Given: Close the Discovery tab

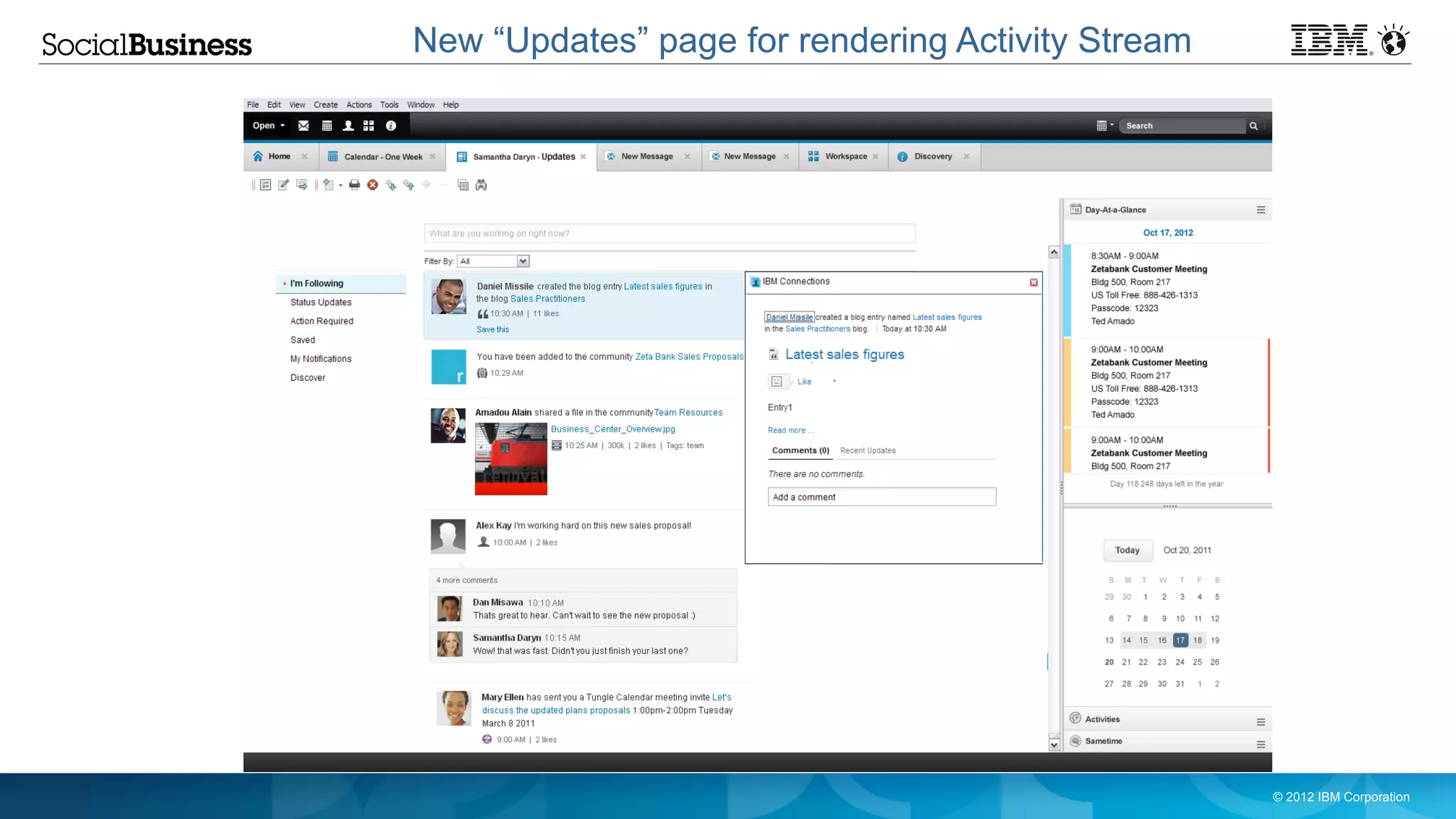Looking at the screenshot, I should 966,156.
